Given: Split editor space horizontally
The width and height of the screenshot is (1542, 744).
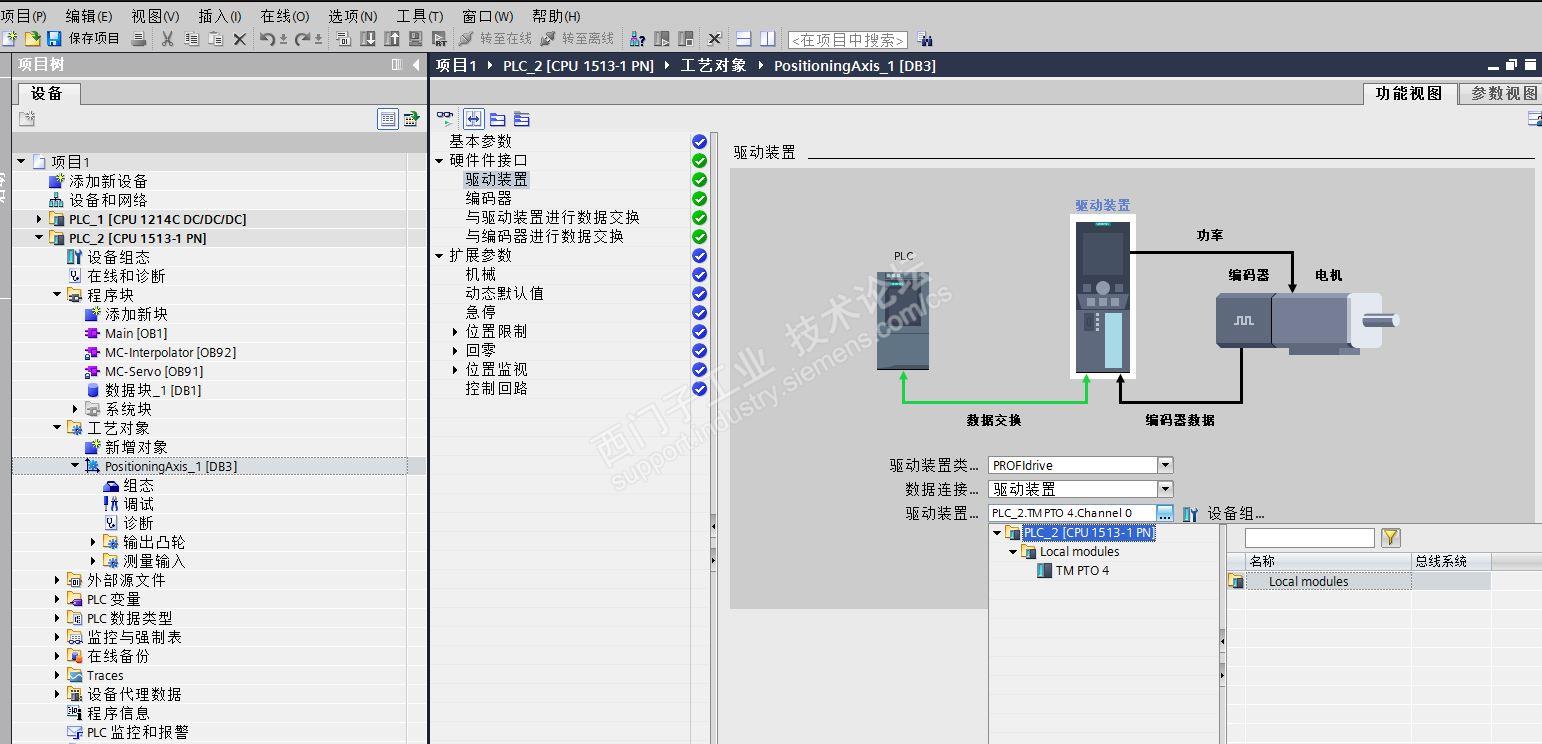Looking at the screenshot, I should (x=743, y=39).
